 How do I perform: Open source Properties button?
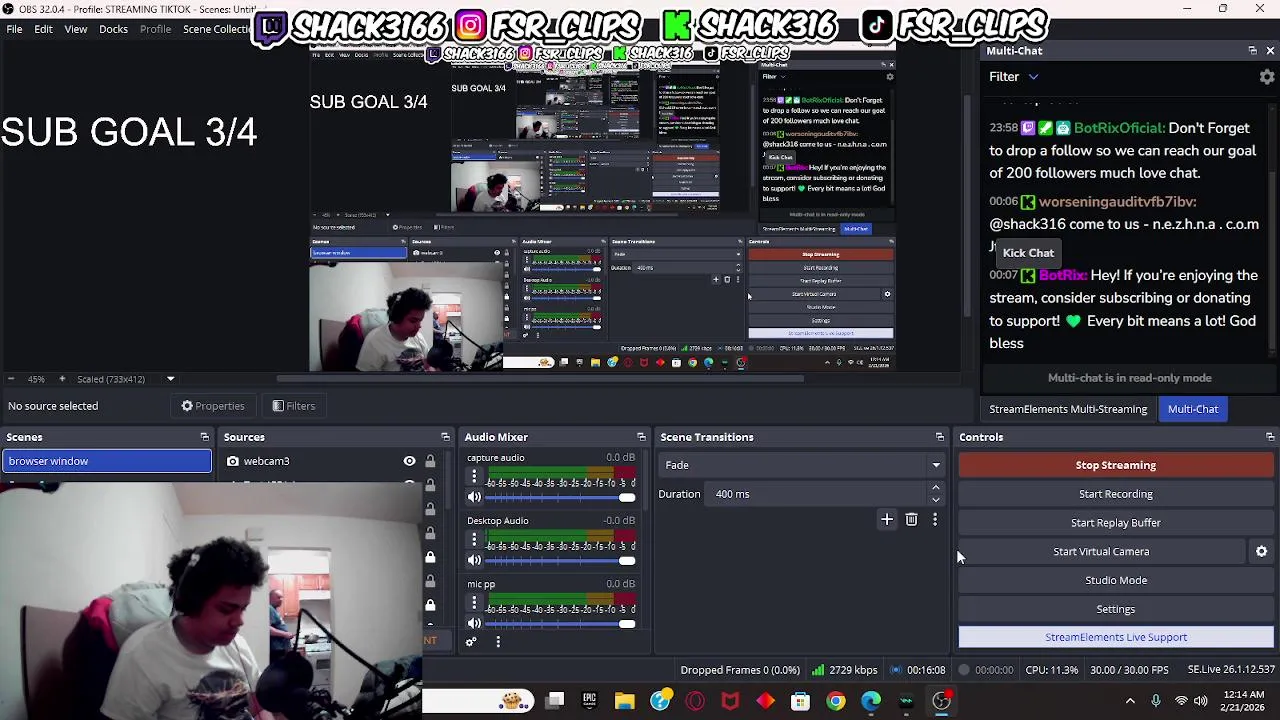[212, 406]
